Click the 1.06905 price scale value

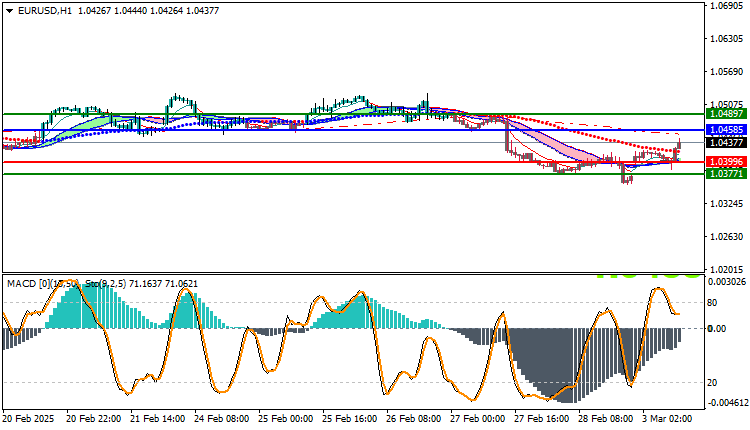point(727,6)
